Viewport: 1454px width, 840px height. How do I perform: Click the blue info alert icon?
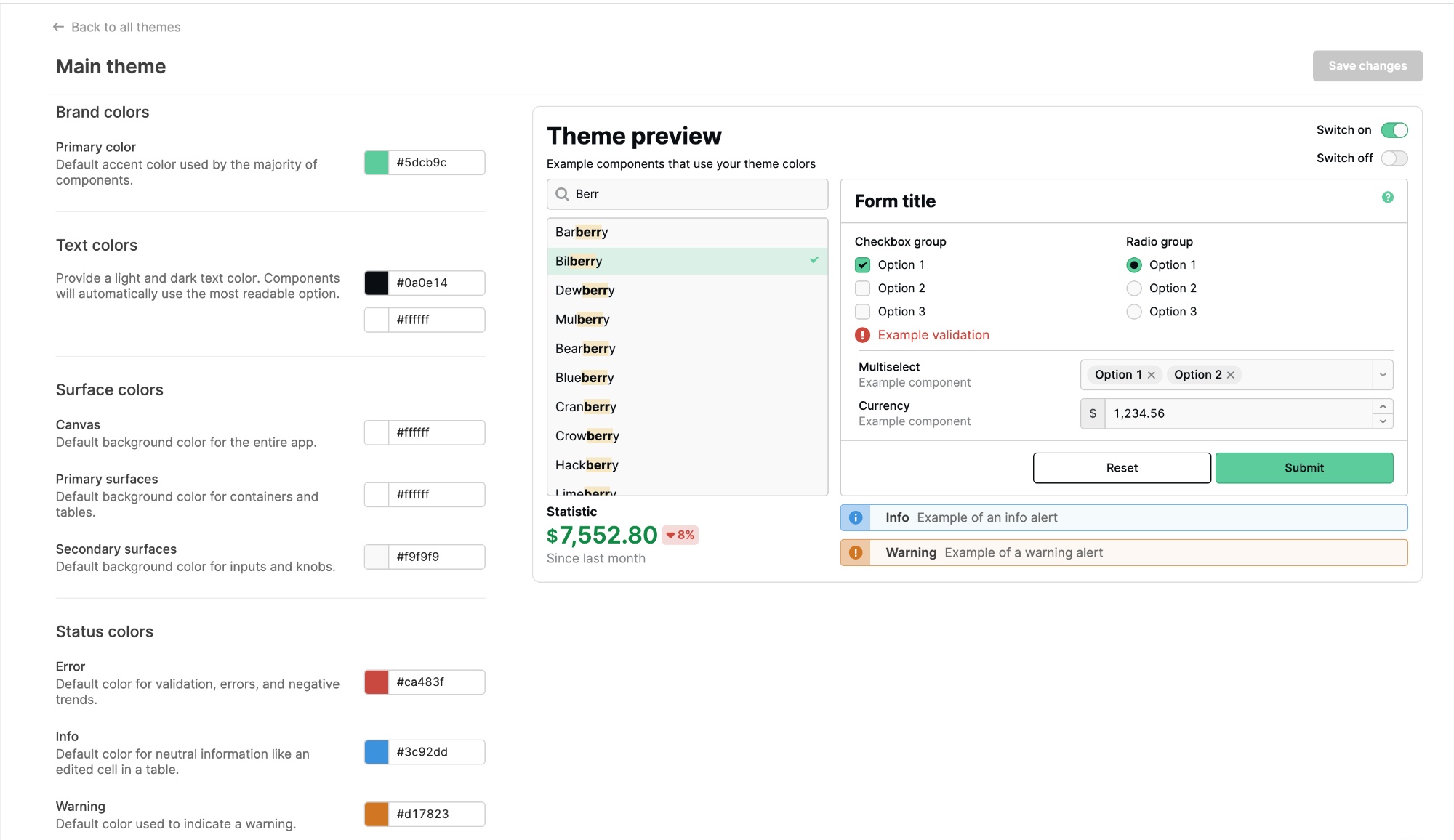click(856, 518)
